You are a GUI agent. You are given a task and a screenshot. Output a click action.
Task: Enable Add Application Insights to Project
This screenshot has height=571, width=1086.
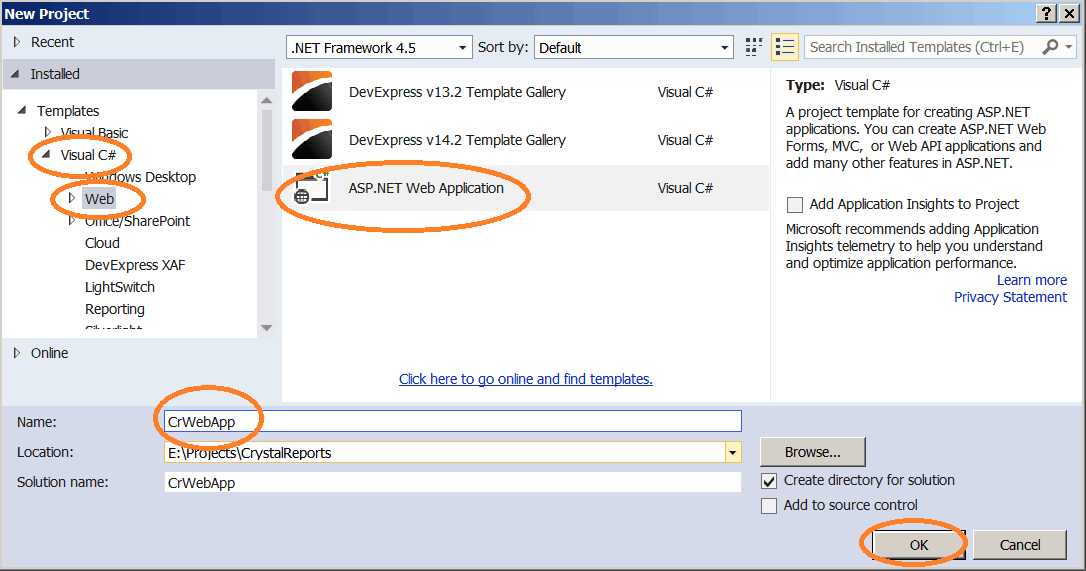(x=795, y=204)
